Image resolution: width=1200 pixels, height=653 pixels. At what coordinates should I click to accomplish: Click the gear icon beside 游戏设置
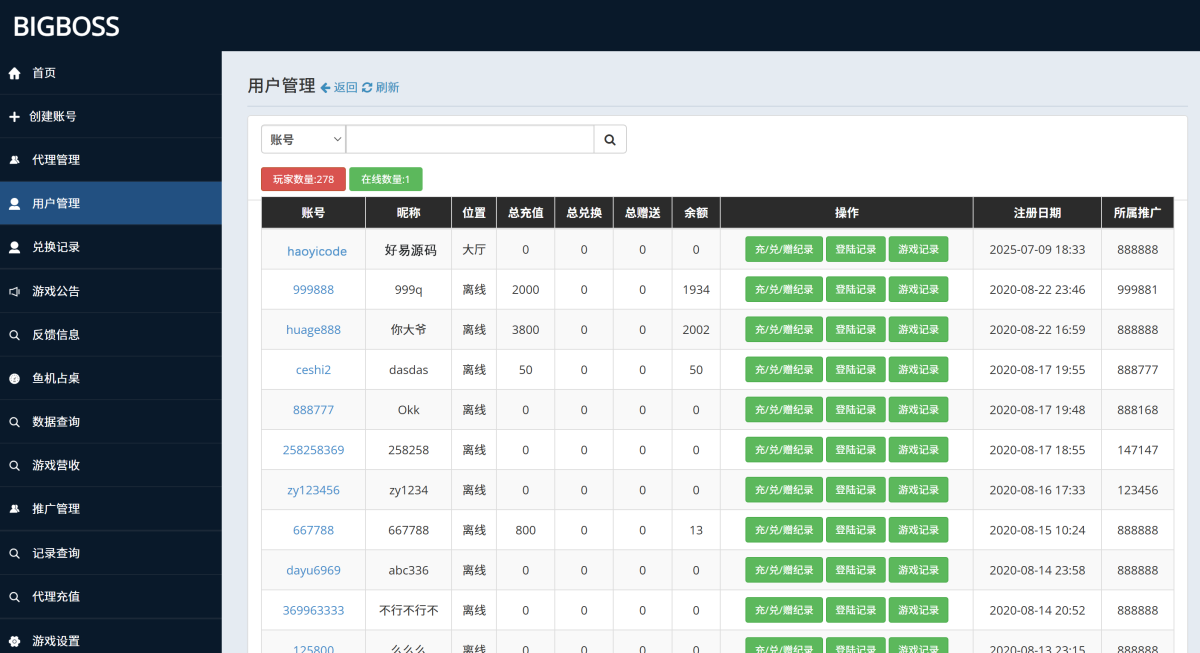[x=15, y=641]
